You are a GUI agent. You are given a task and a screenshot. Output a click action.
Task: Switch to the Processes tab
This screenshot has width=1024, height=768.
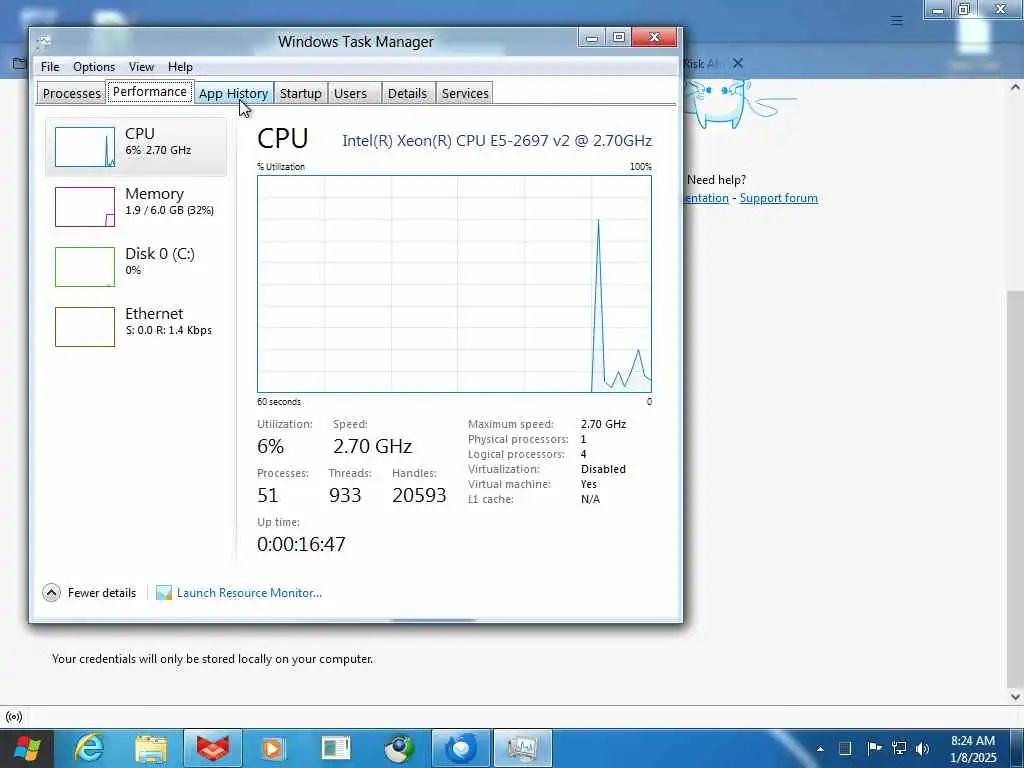point(71,93)
